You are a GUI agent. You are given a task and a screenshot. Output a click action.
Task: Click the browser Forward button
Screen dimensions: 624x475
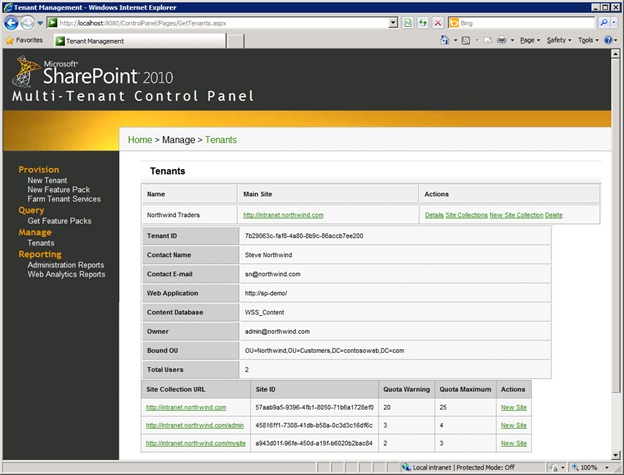click(x=29, y=22)
